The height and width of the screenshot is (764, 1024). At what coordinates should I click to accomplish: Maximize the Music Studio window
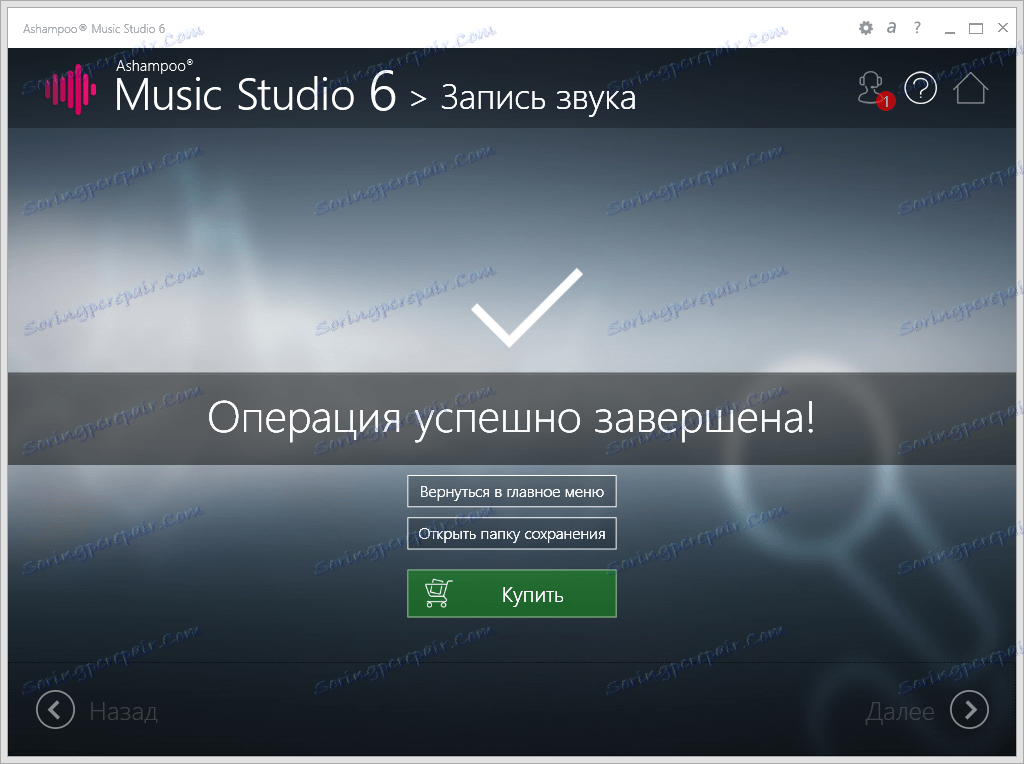pyautogui.click(x=976, y=28)
